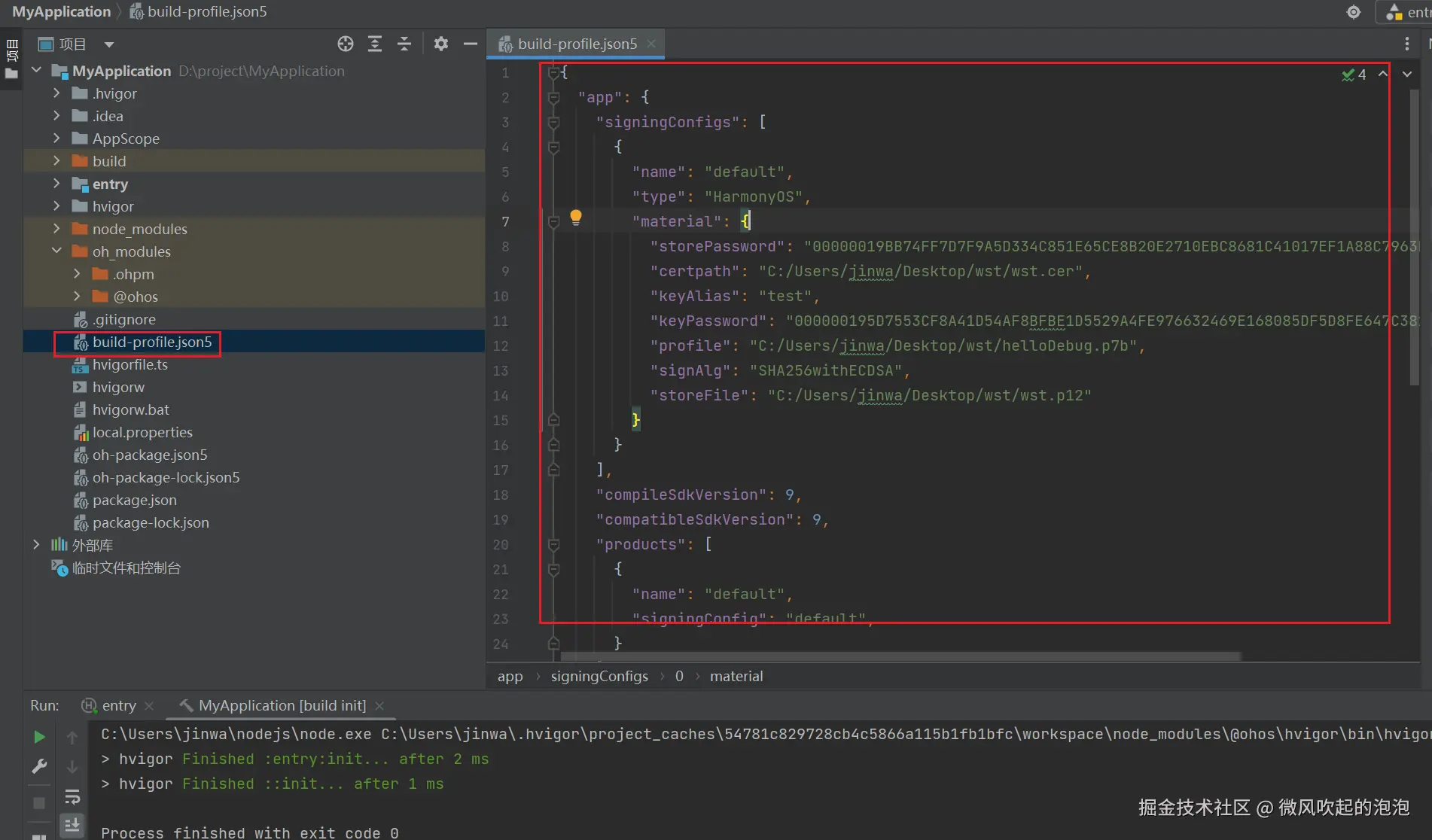The width and height of the screenshot is (1432, 840).
Task: Click the up arrow in Run panel
Action: (x=72, y=738)
